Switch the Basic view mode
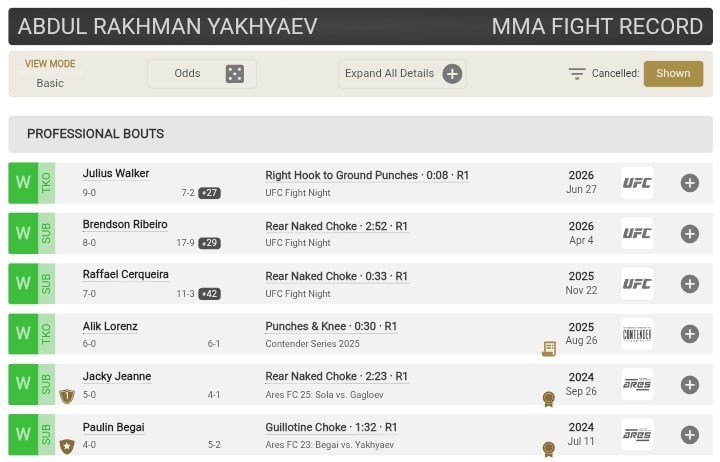Viewport: 720px width, 462px height. click(x=50, y=83)
